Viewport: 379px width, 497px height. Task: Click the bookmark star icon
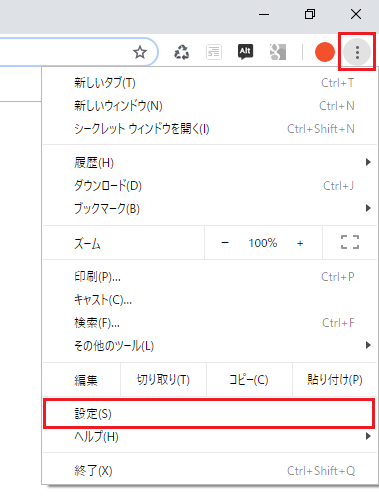(140, 52)
